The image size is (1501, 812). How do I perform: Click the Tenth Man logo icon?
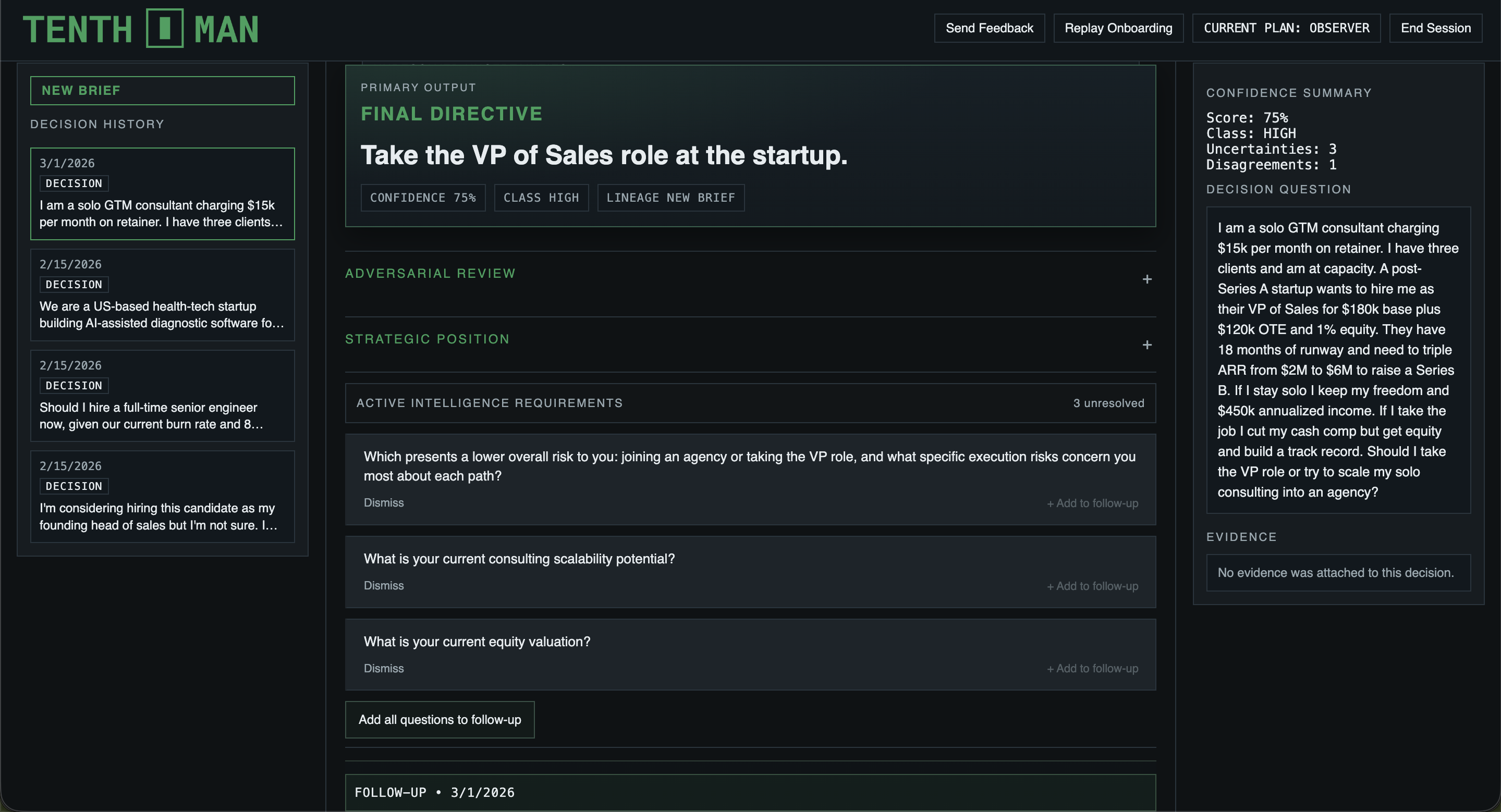tap(164, 28)
